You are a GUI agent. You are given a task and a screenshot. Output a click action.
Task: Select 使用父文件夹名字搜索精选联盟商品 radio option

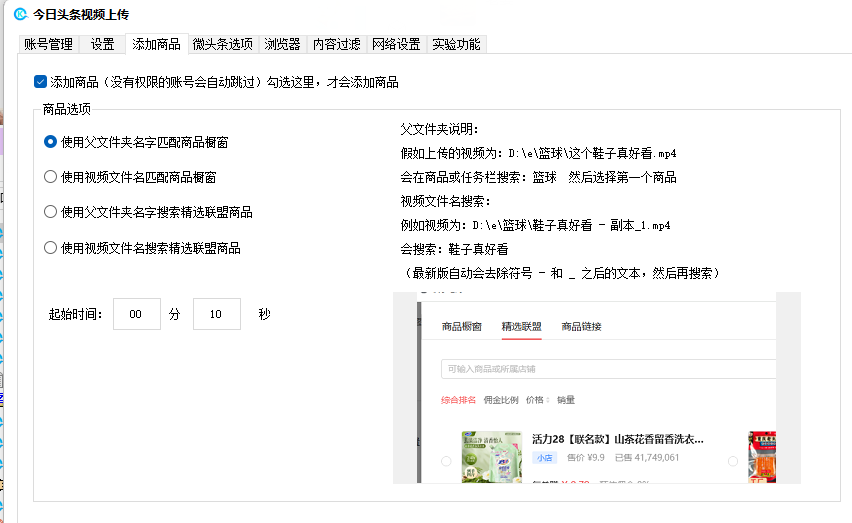click(x=51, y=212)
